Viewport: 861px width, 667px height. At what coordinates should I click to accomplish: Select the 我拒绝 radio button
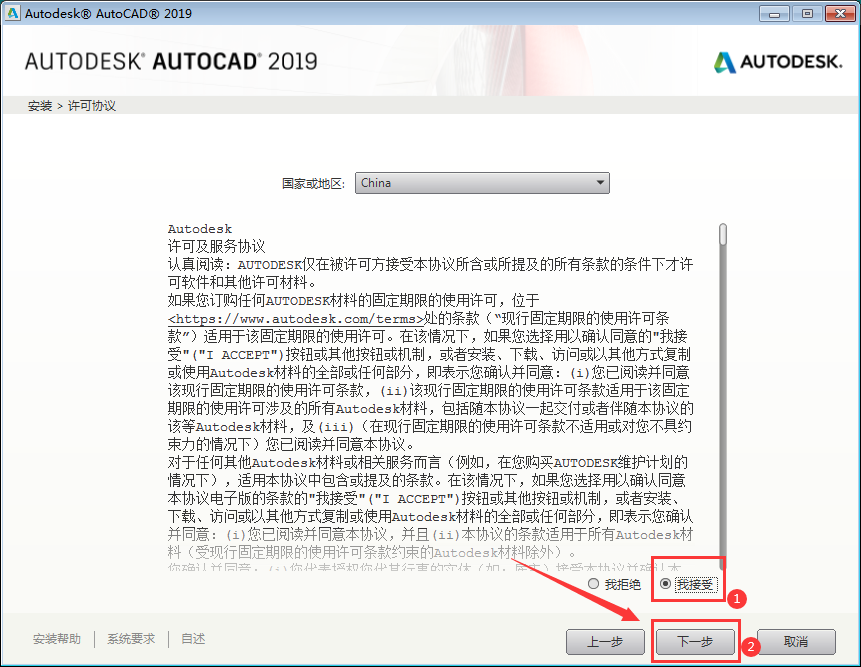(x=594, y=584)
